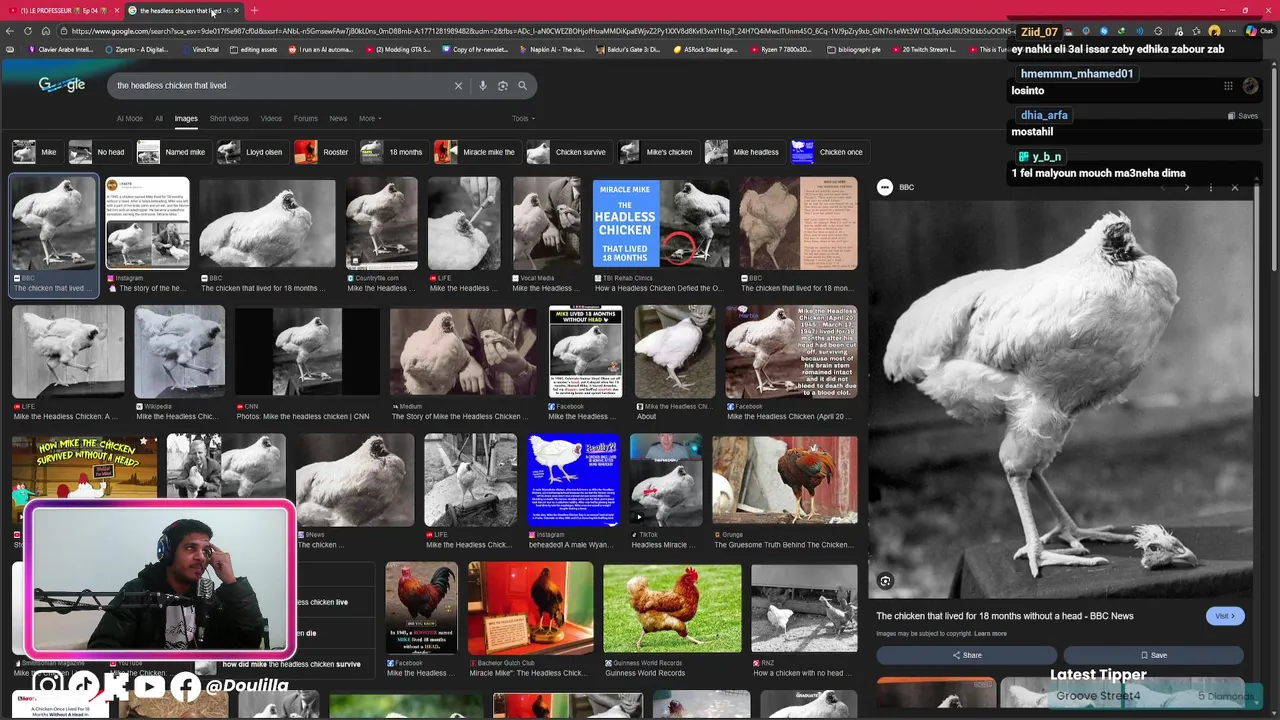The height and width of the screenshot is (720, 1280).
Task: Expand the Tools dropdown
Action: [x=523, y=119]
